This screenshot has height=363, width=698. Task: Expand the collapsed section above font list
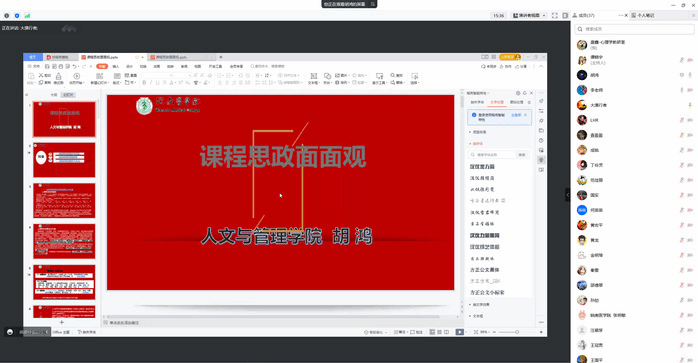[479, 132]
